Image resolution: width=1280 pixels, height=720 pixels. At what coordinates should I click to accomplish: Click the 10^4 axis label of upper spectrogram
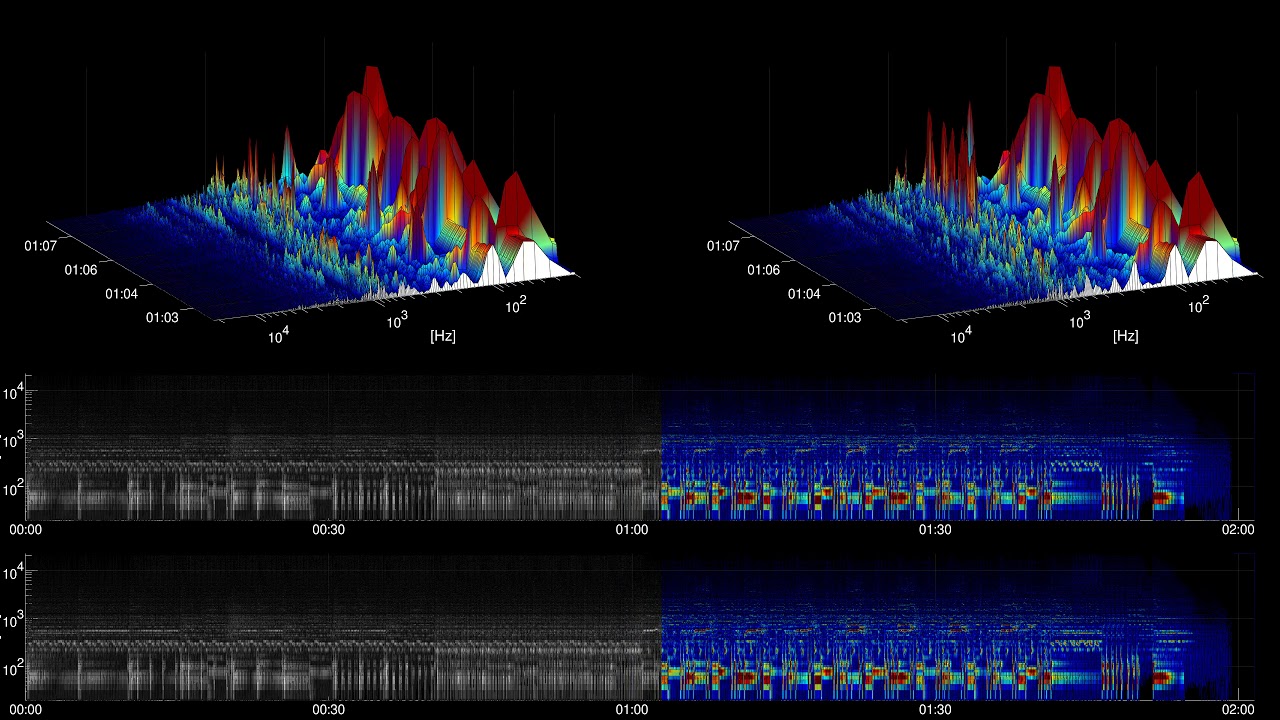click(x=12, y=393)
